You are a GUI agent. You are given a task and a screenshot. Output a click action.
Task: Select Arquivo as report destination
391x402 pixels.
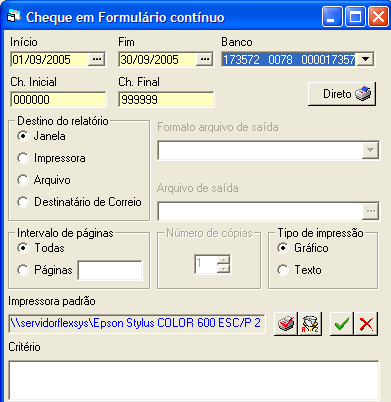44,180
